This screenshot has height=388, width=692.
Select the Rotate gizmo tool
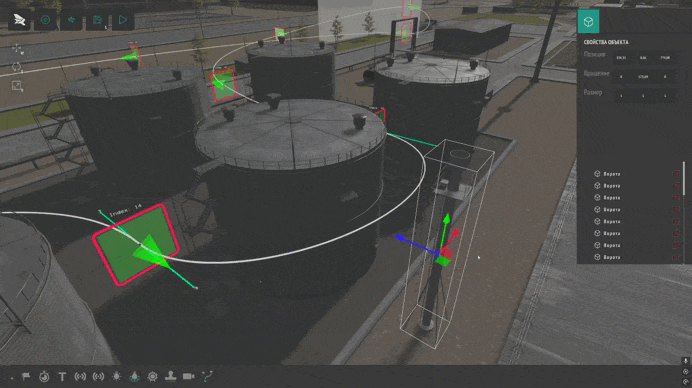(x=17, y=67)
